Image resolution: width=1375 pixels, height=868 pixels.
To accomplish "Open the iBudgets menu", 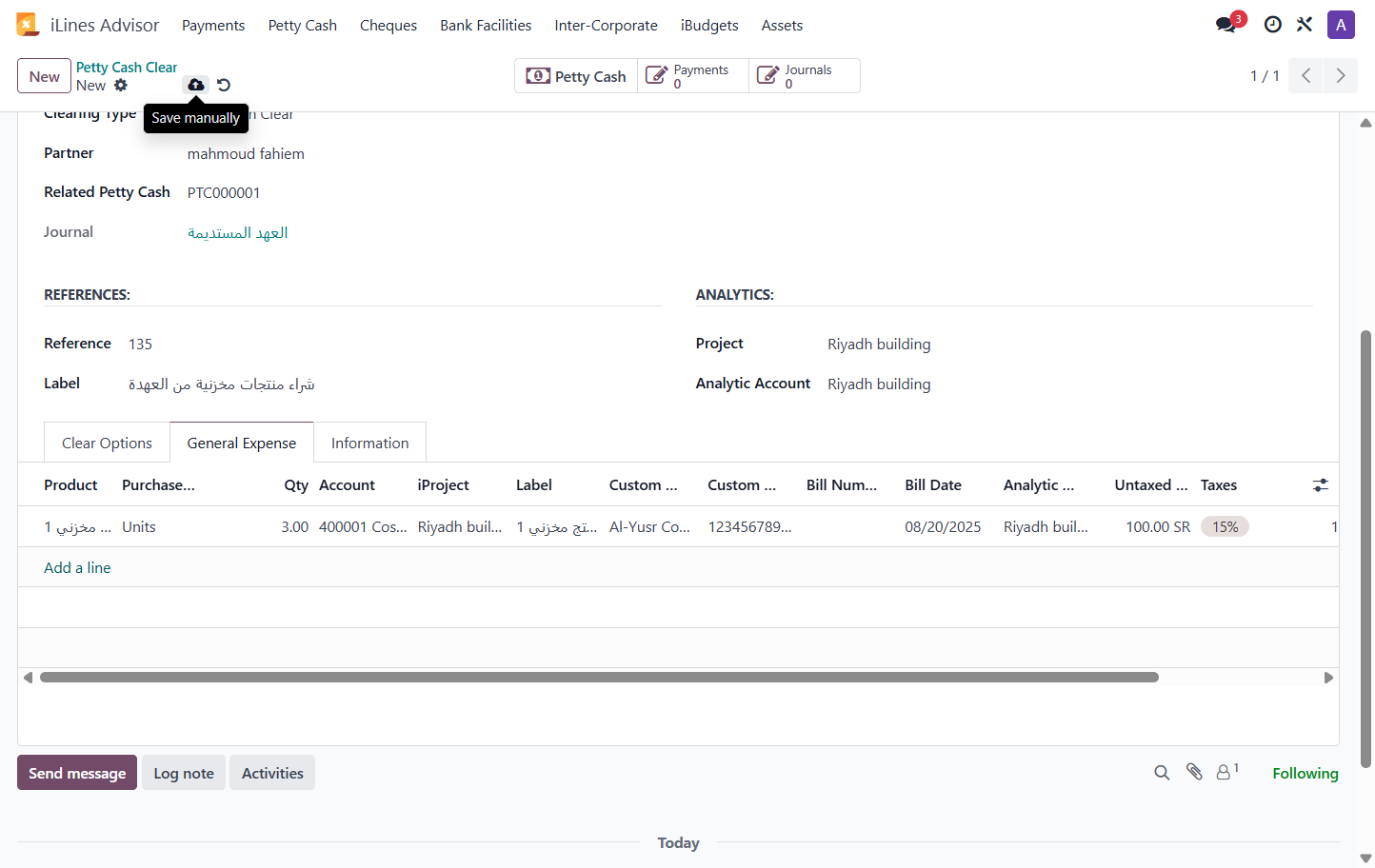I will pyautogui.click(x=709, y=26).
